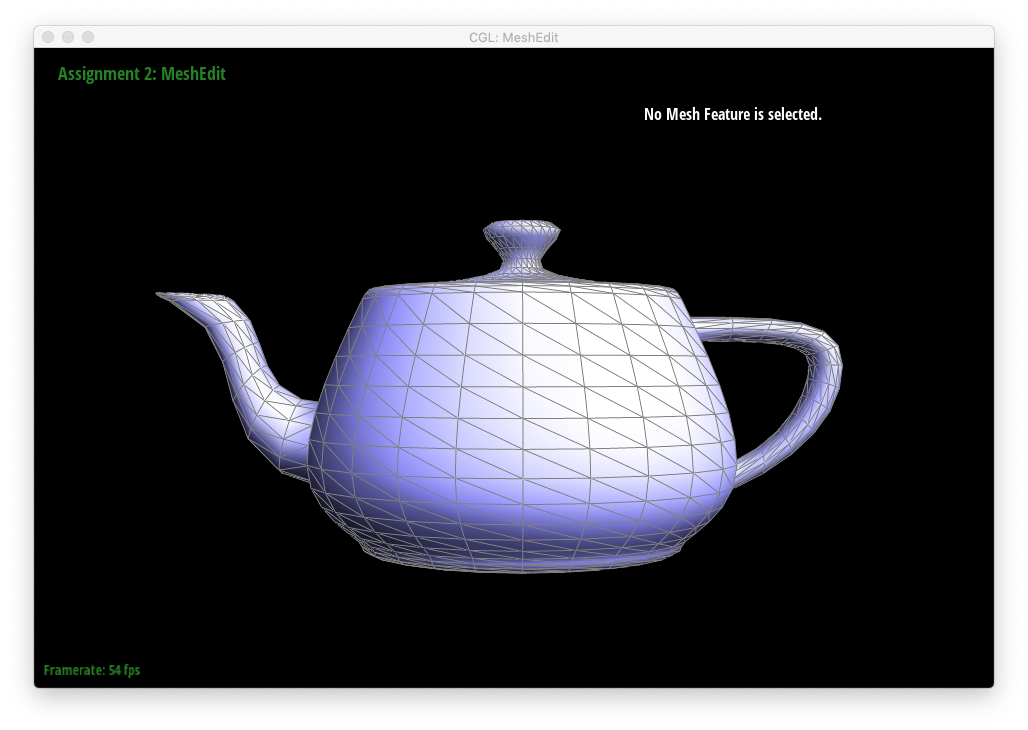Click the red close window button
Screen dimensions: 1028x730
[x=48, y=37]
